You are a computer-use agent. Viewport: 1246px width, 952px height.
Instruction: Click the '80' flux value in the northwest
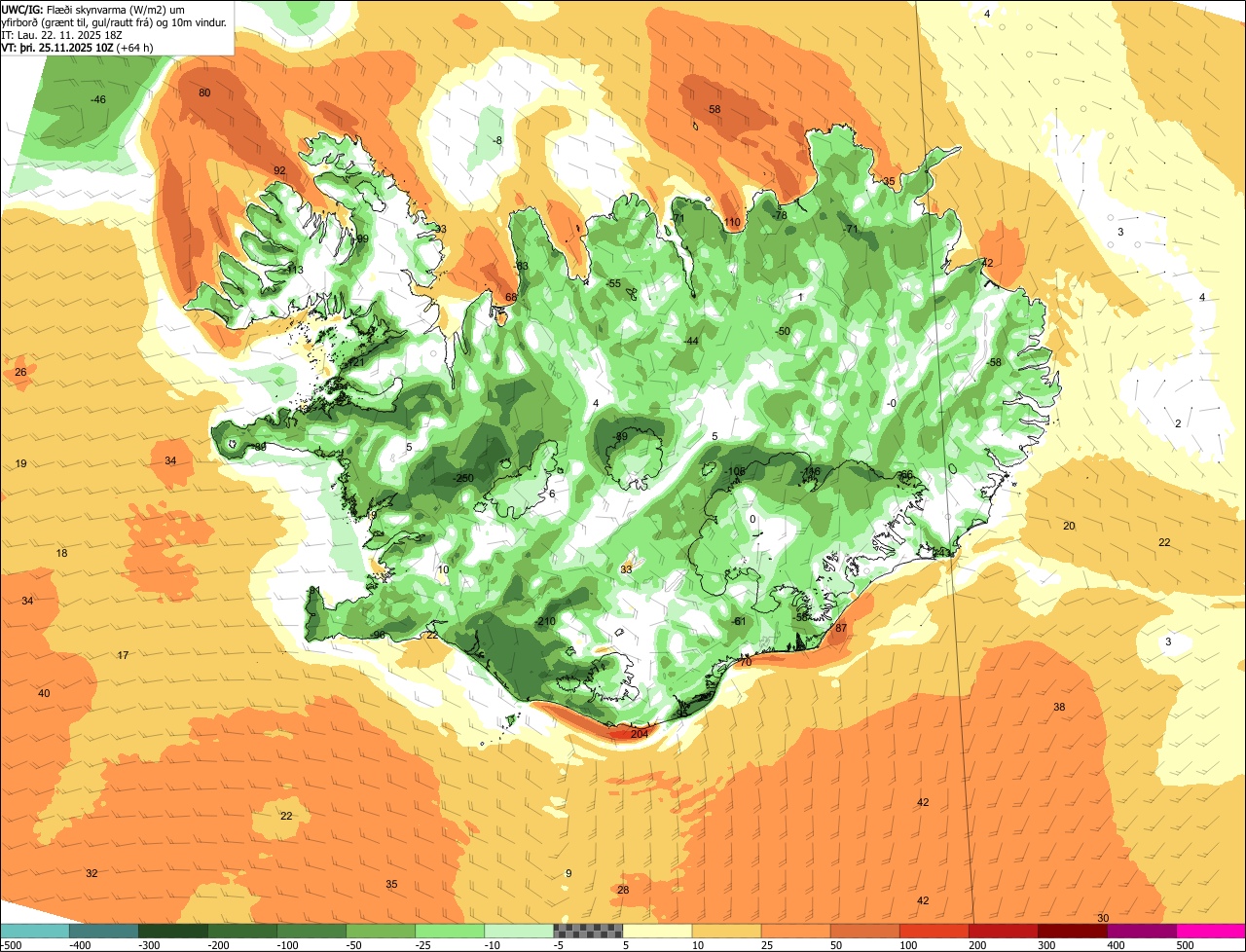(x=204, y=93)
